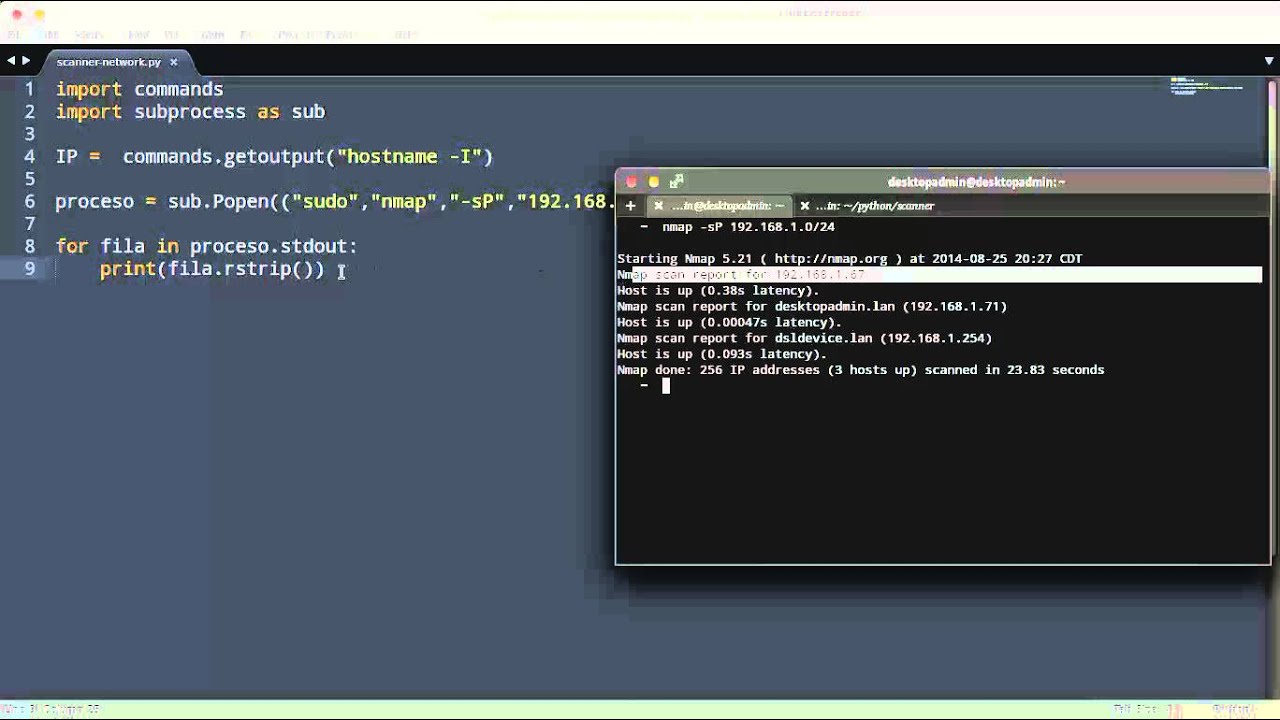This screenshot has height=720, width=1280.
Task: Close the editor window with red button
Action: [17, 15]
